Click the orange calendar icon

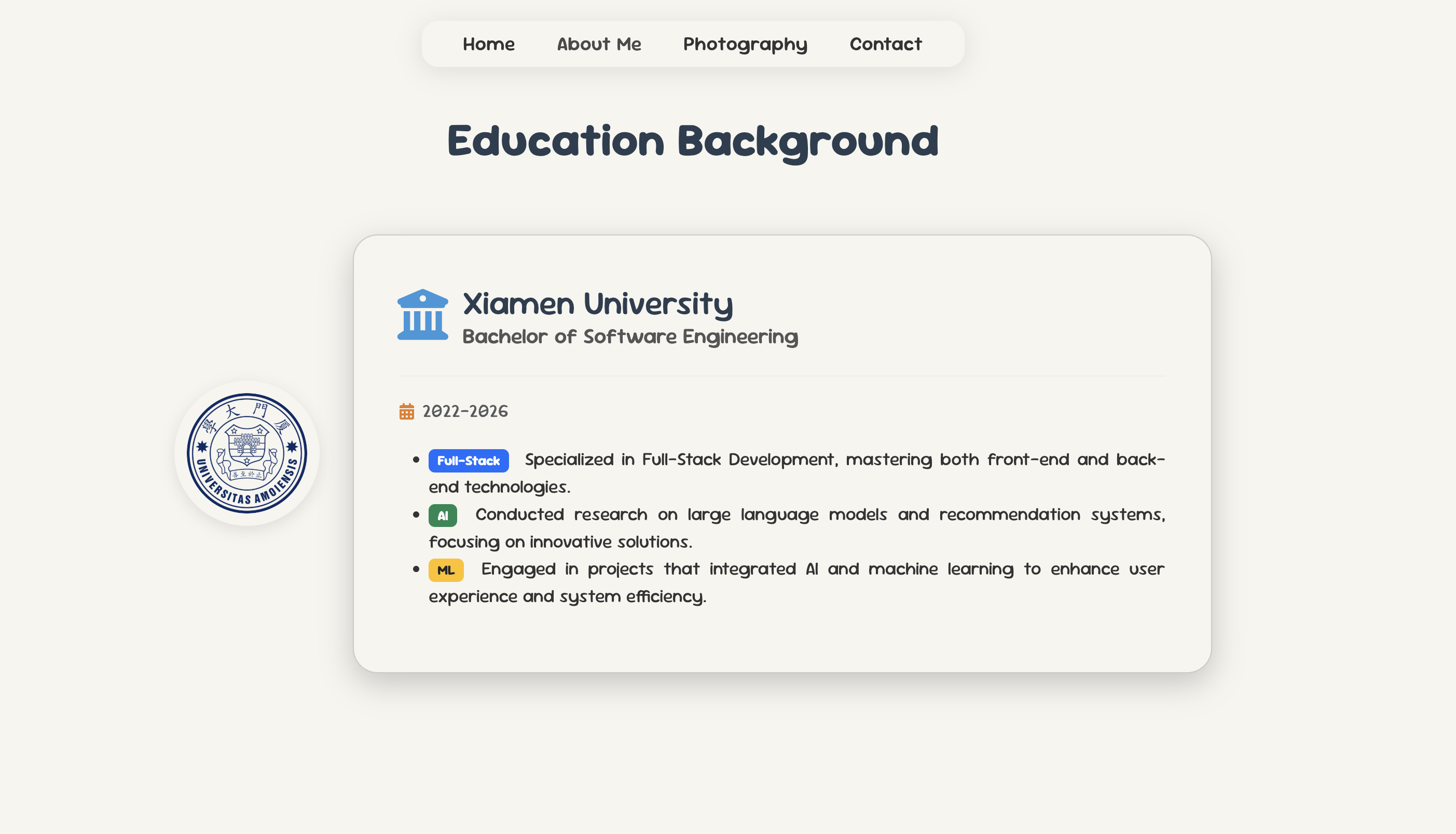coord(406,411)
